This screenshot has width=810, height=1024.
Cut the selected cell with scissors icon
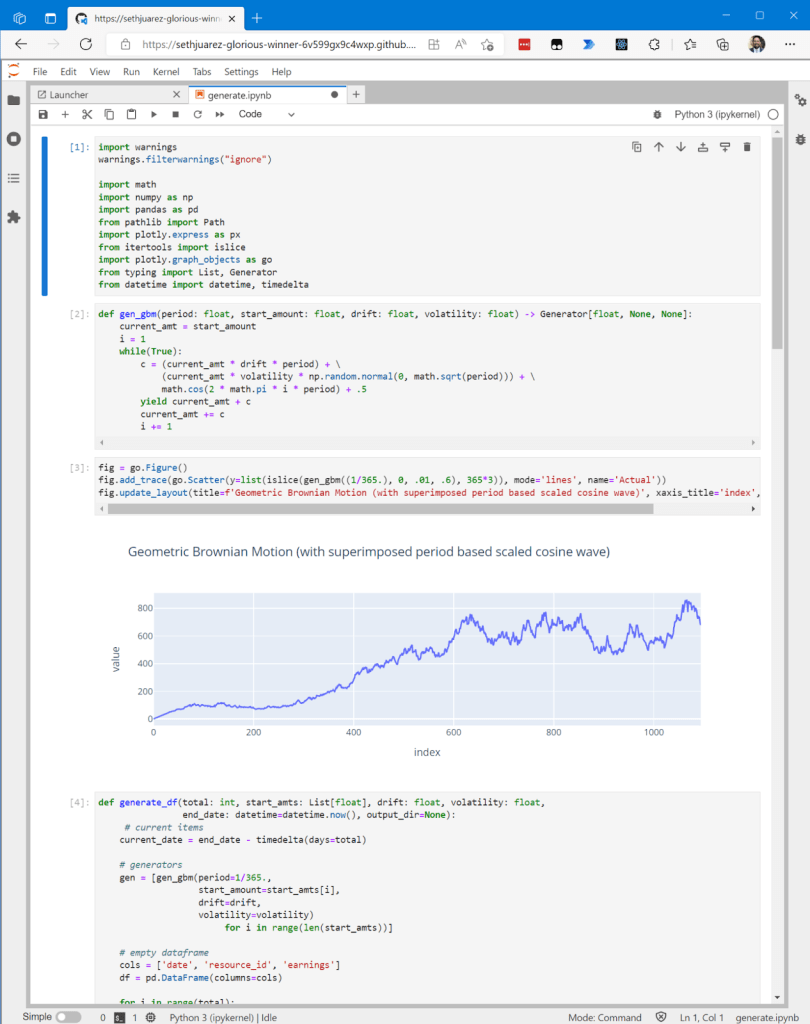coord(87,115)
